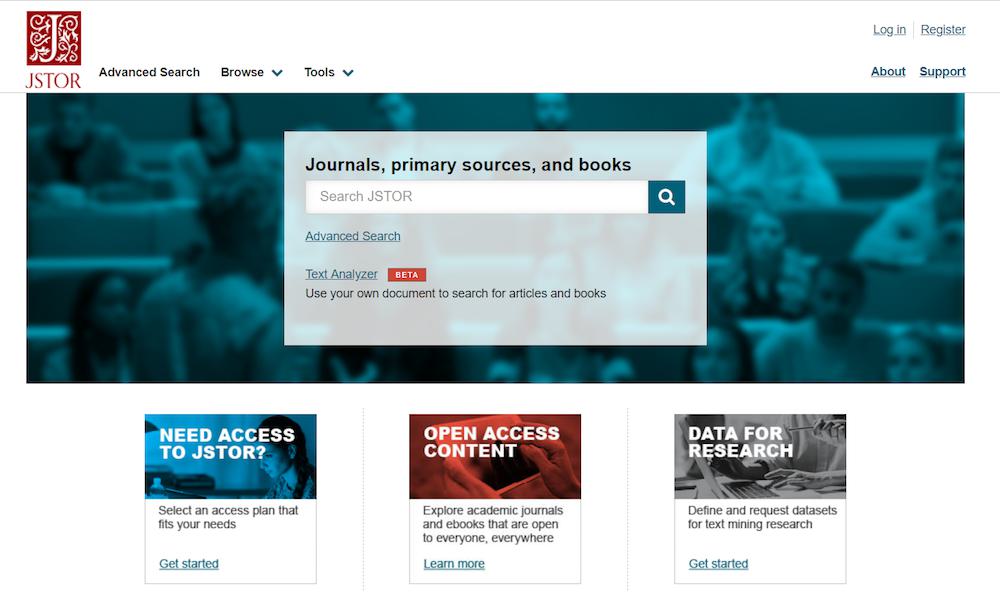
Task: Click Learn more under Open Access Content
Action: [454, 563]
